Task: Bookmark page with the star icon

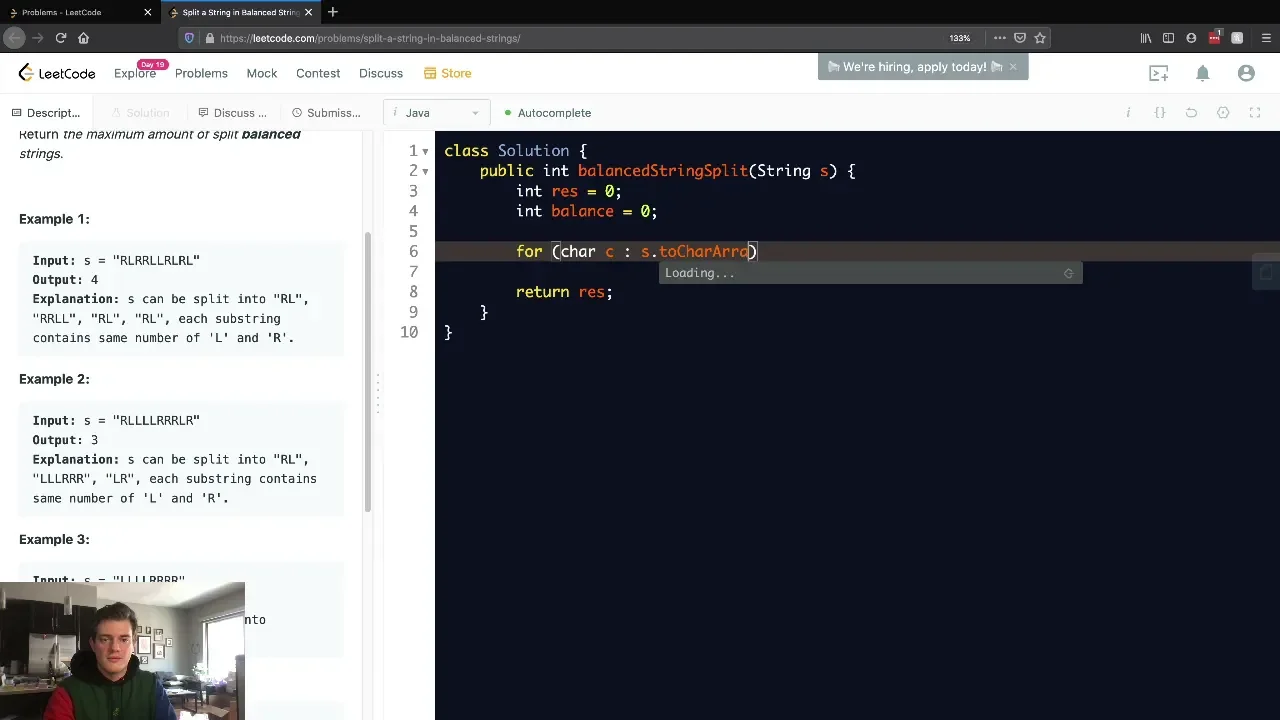Action: 1040,38
